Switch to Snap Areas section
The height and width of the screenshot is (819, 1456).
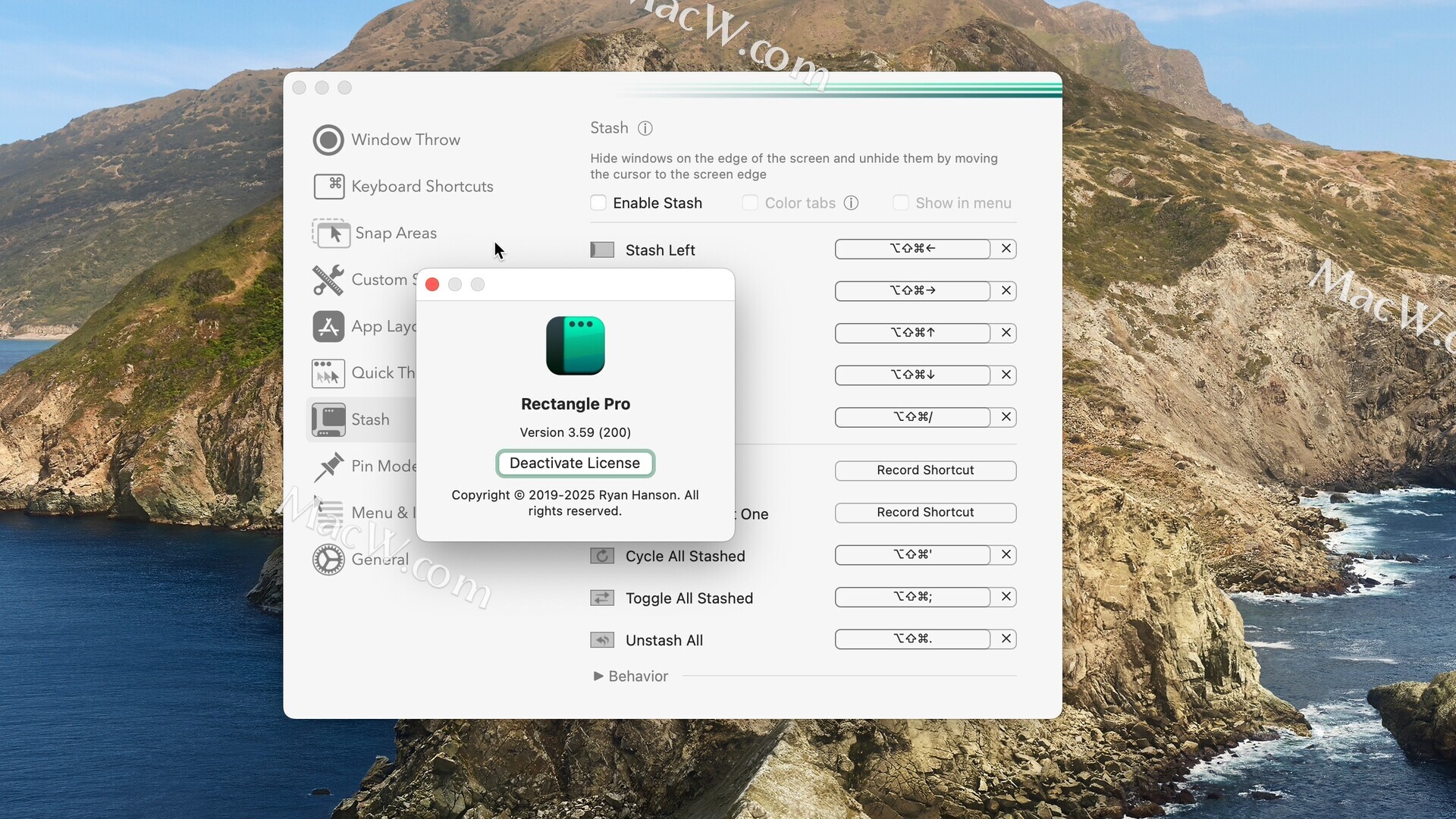396,234
